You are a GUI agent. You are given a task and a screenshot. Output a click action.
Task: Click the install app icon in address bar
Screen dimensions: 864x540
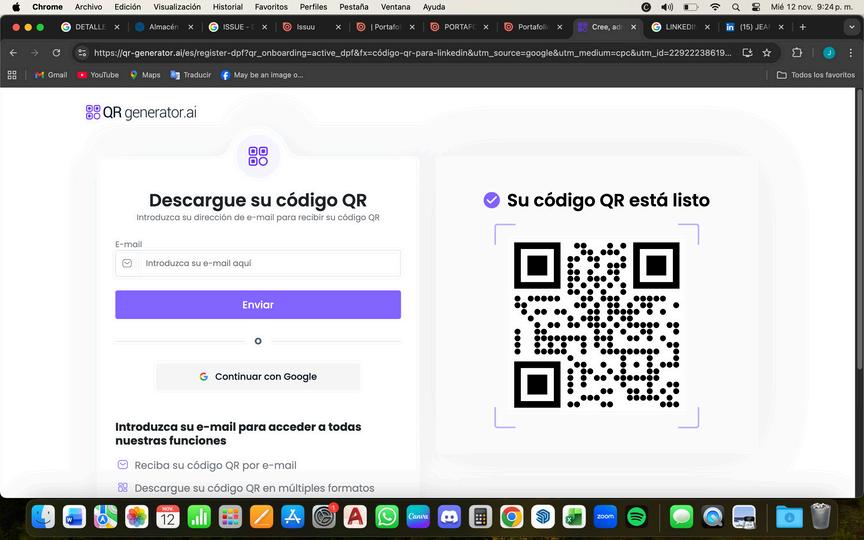[x=747, y=53]
